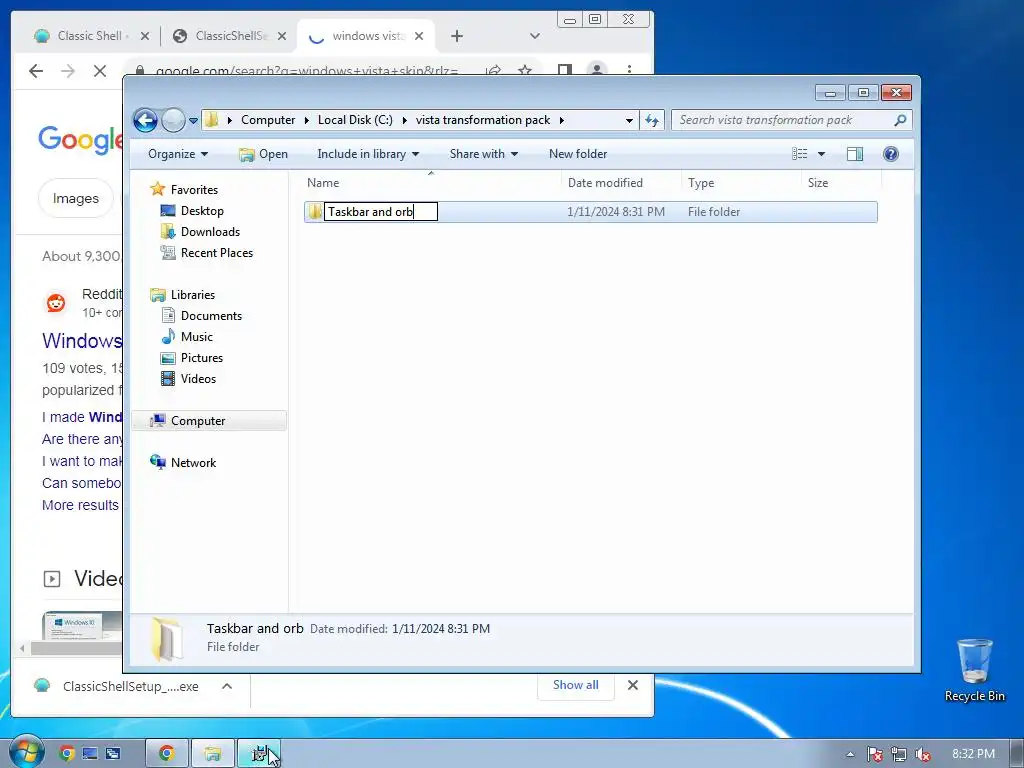Image resolution: width=1024 pixels, height=768 pixels.
Task: Click the Open toolbar button
Action: tap(263, 154)
